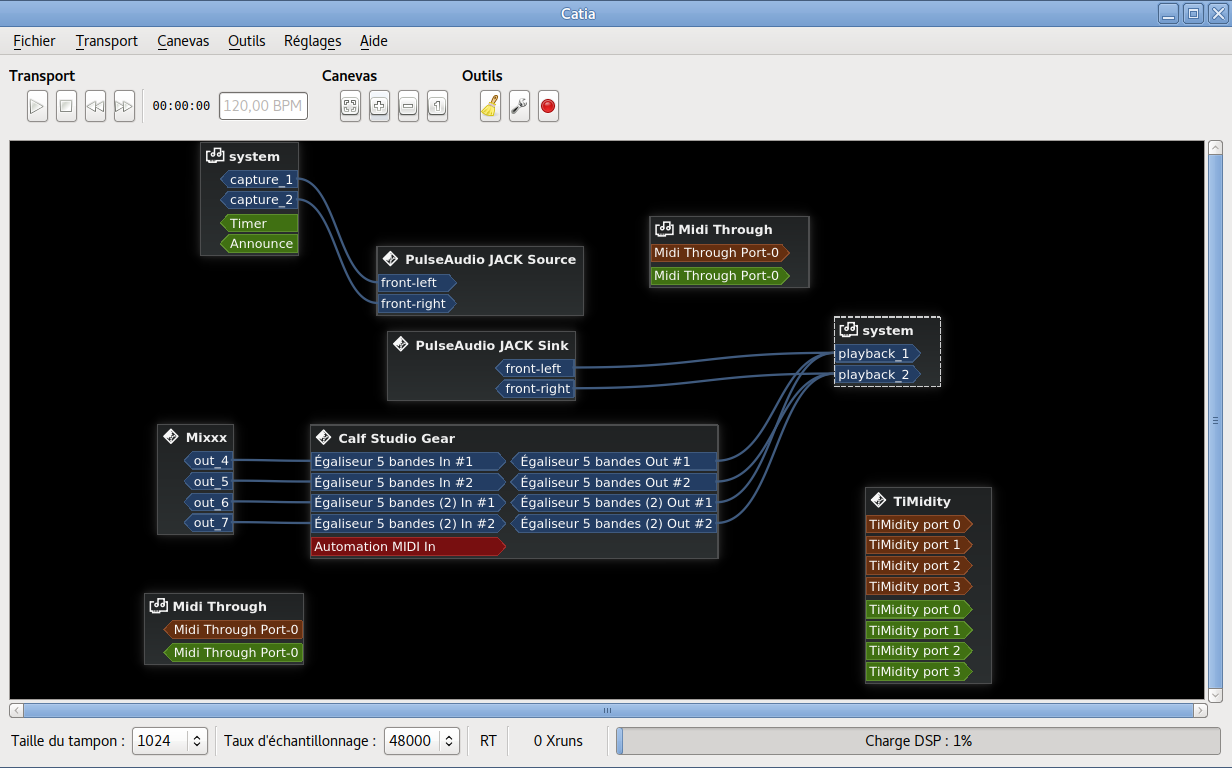Click the broom clear Xruns icon

(490, 106)
